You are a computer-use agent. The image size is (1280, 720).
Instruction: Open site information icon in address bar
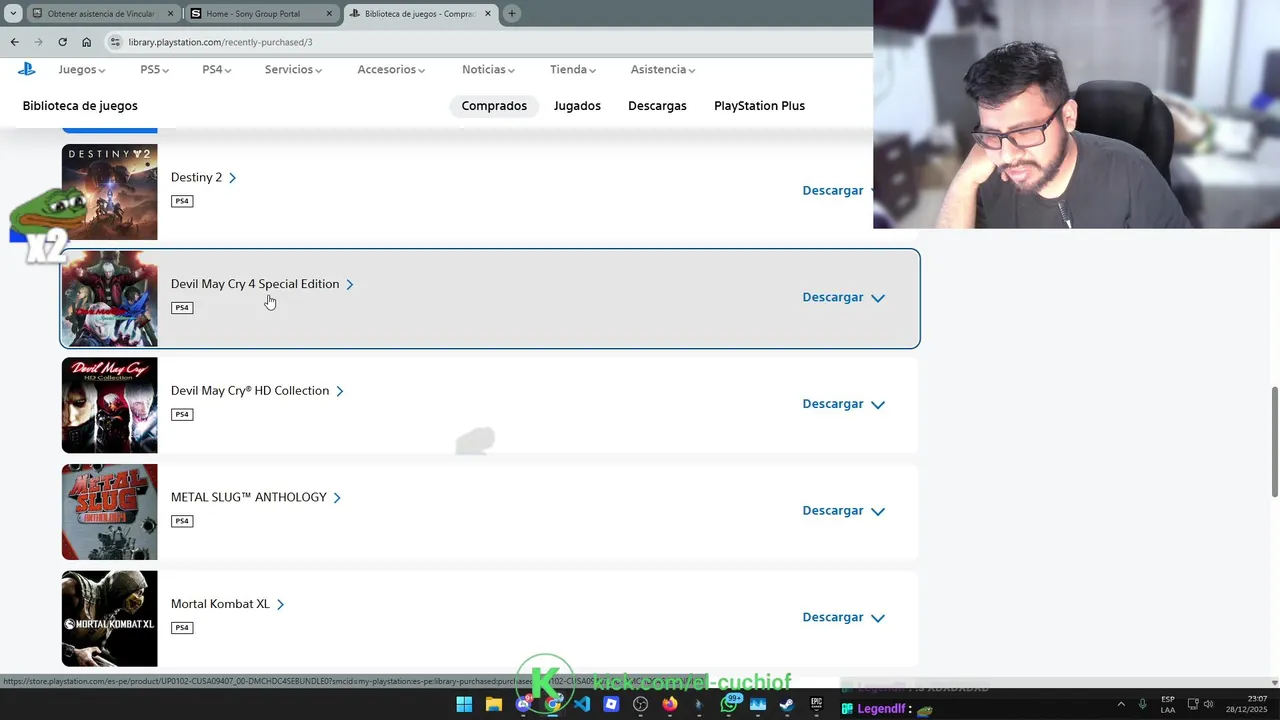coord(115,42)
